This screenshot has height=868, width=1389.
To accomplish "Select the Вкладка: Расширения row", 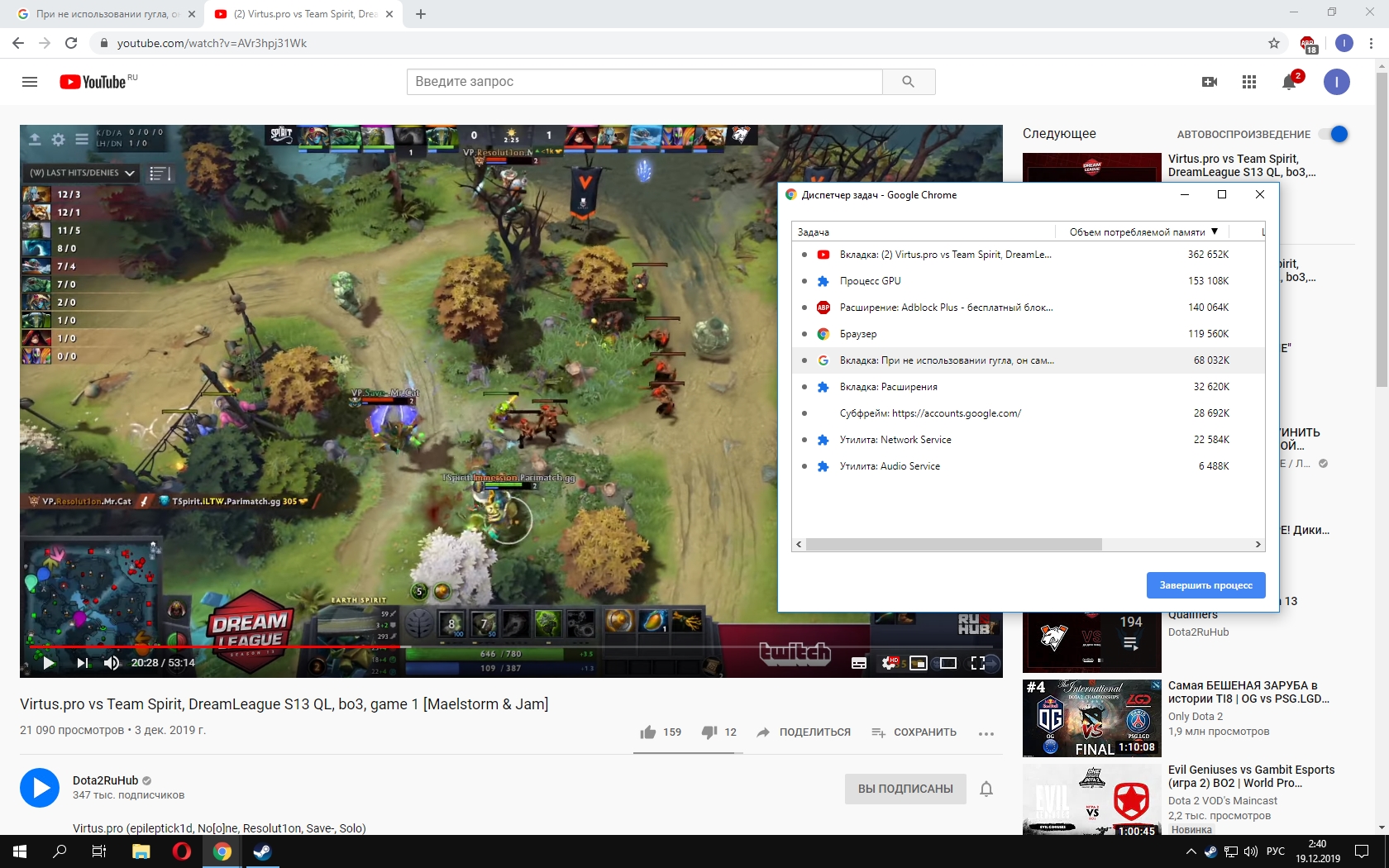I will point(1028,387).
